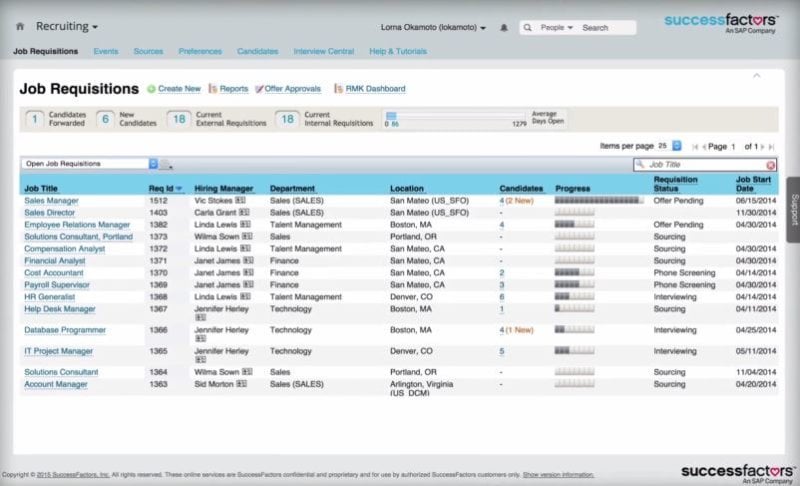Open the HR Generalist candidates count
Screen dimensions: 800x486
coord(502,297)
